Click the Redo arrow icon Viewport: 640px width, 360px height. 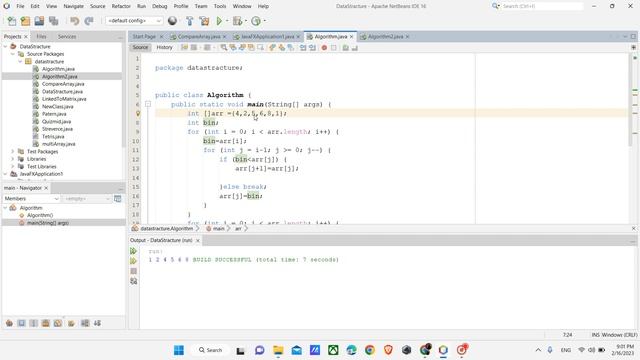[x=89, y=21]
